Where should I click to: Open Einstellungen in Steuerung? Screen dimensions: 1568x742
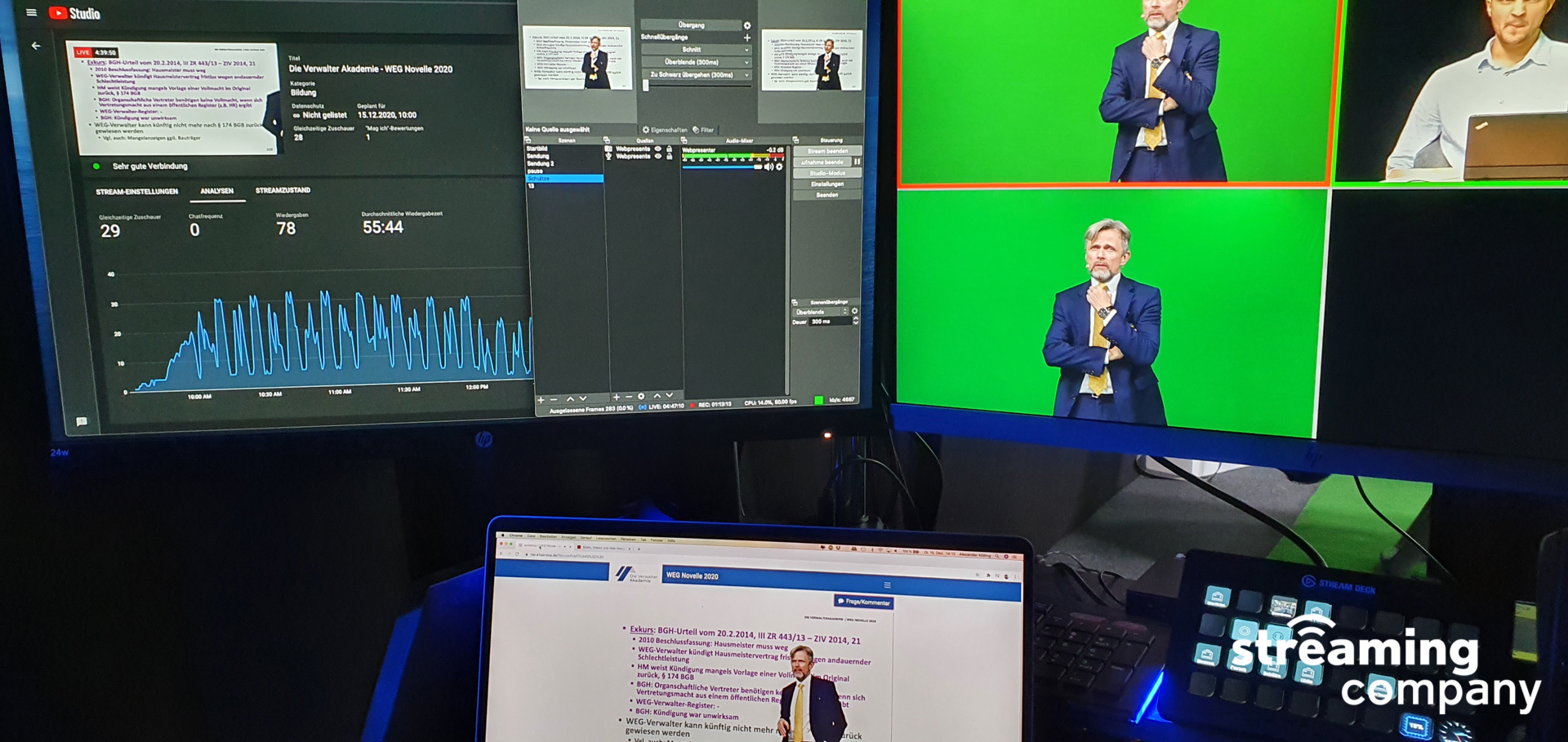(827, 184)
